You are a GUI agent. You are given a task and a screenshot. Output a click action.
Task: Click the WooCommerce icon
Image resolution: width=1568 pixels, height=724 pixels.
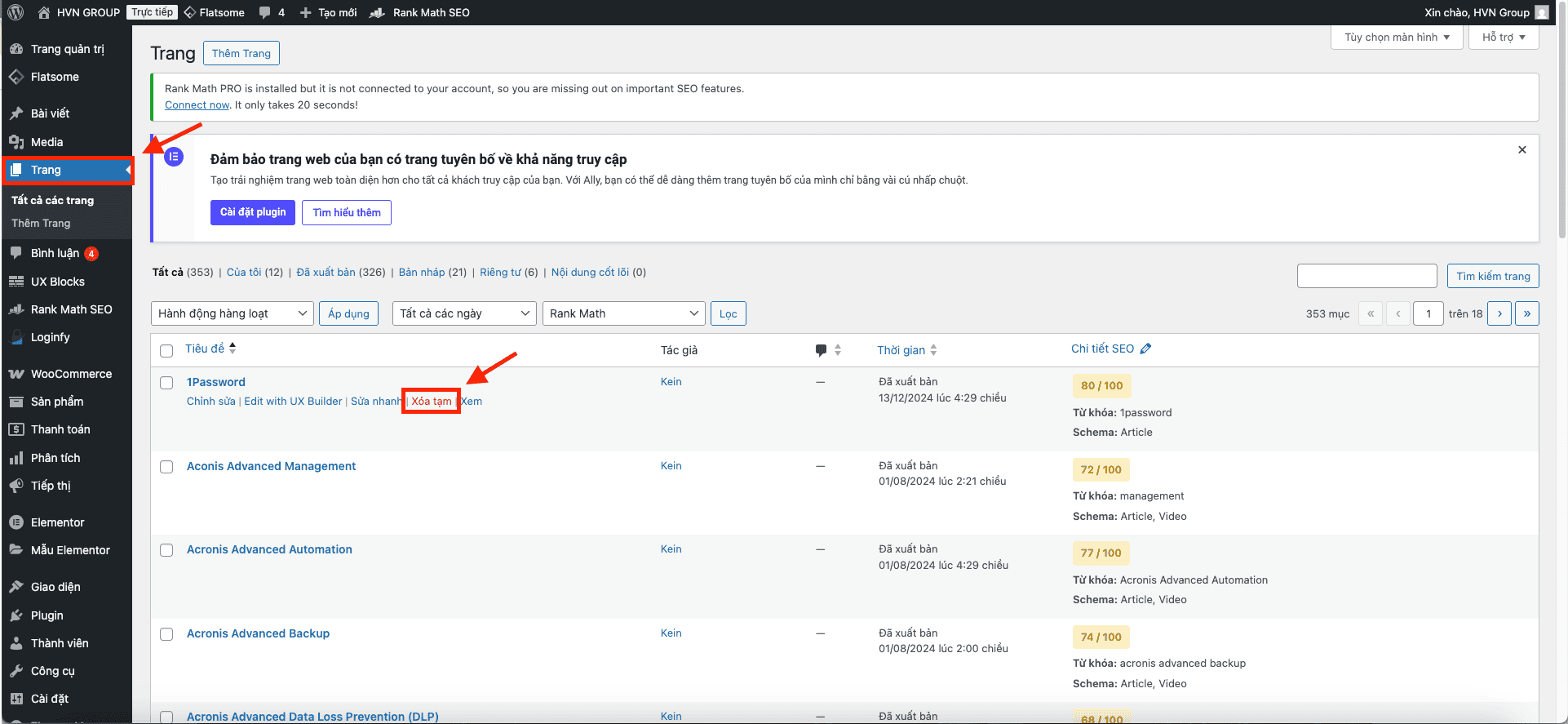[16, 374]
